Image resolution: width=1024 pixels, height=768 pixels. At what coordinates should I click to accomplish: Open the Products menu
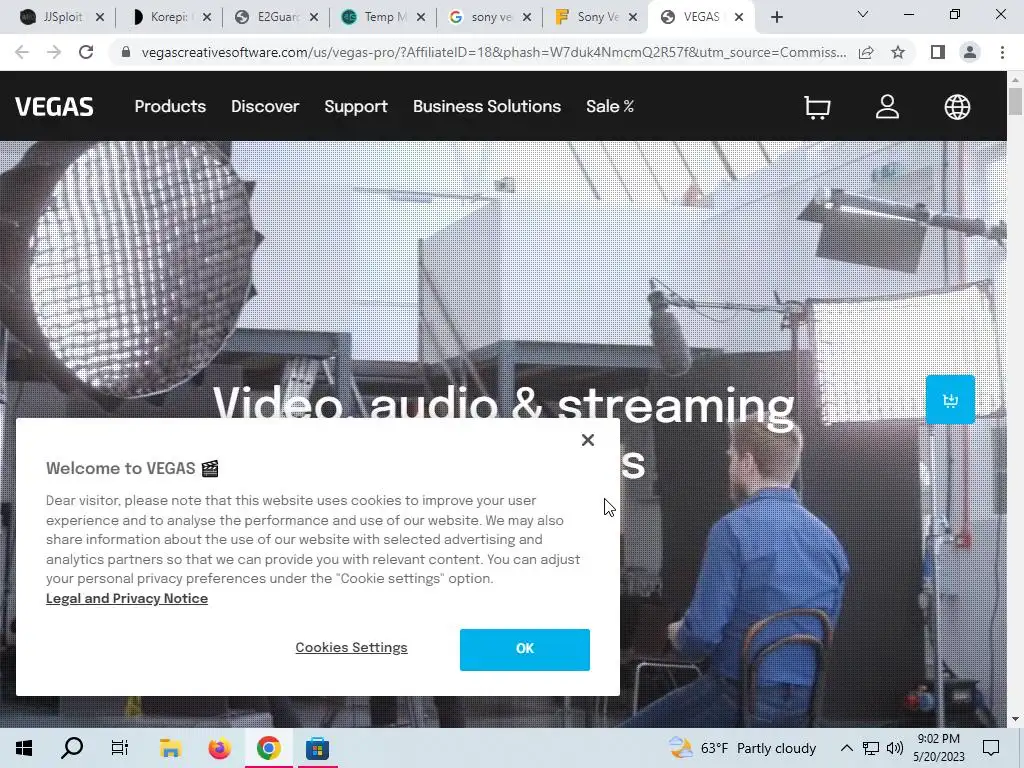(170, 106)
